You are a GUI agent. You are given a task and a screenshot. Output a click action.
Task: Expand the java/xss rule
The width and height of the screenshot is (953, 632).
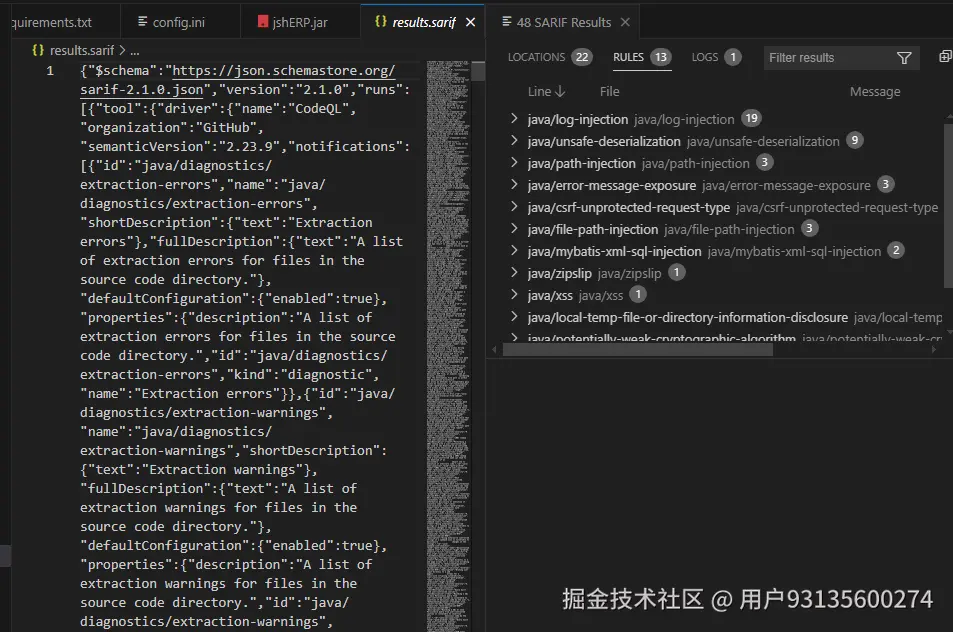(x=514, y=295)
